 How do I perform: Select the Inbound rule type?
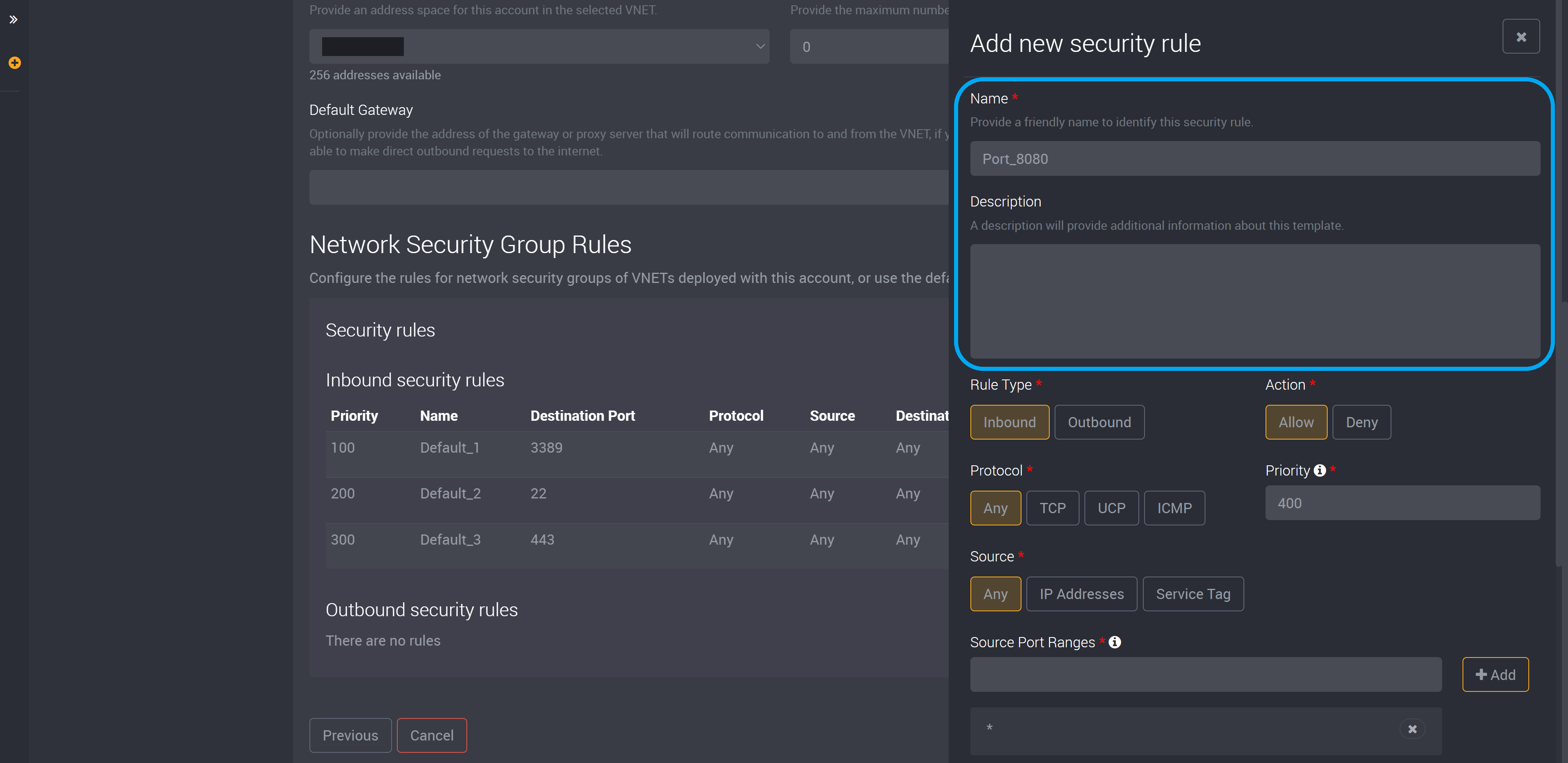(x=1009, y=422)
